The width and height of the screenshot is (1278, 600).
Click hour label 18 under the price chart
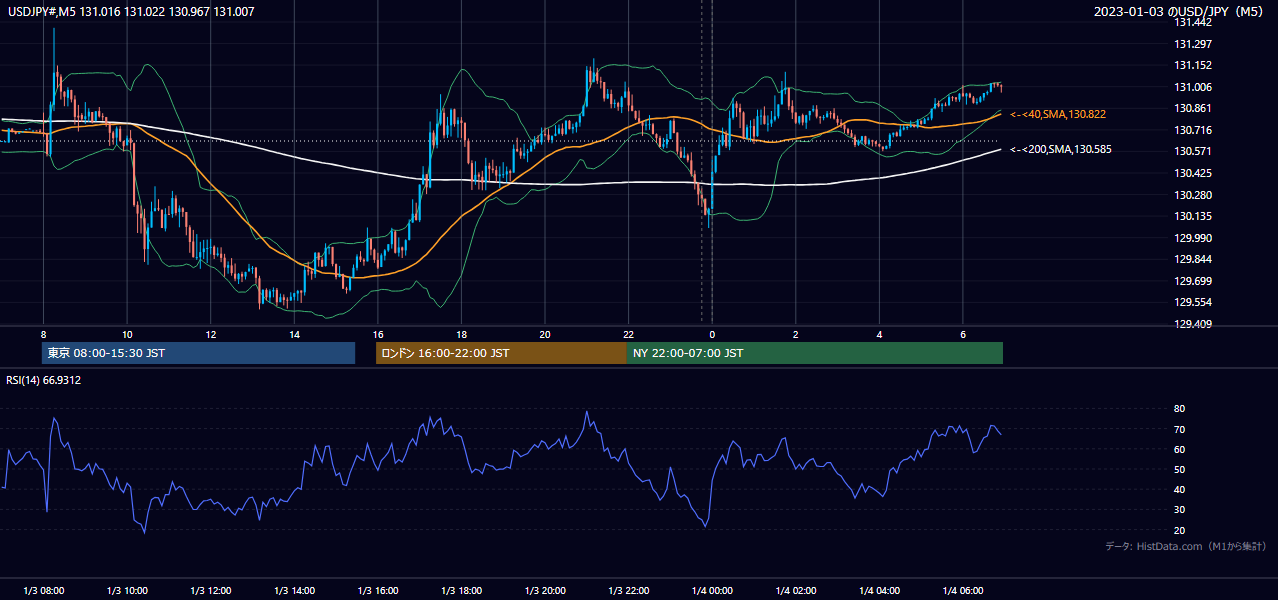tap(461, 334)
